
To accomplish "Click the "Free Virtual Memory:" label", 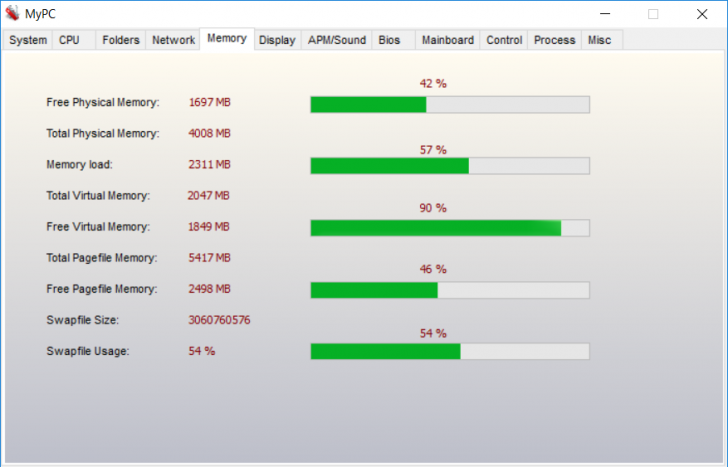I will pyautogui.click(x=98, y=227).
